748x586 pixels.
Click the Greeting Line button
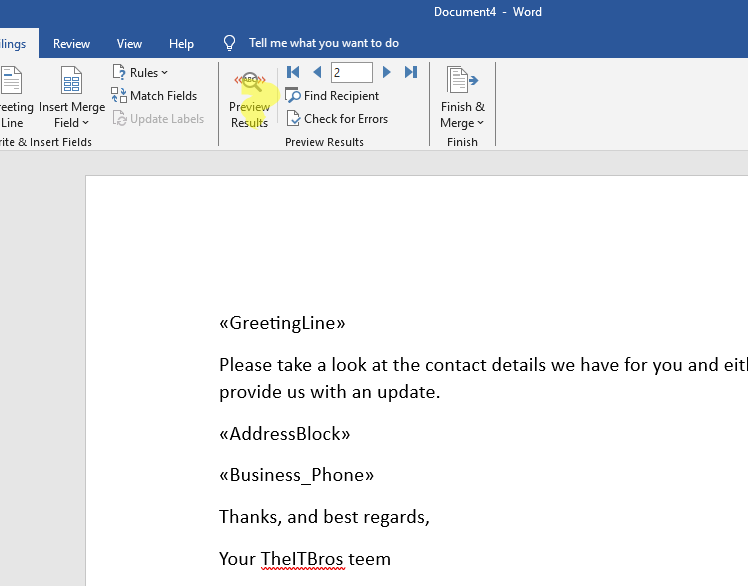(14, 98)
